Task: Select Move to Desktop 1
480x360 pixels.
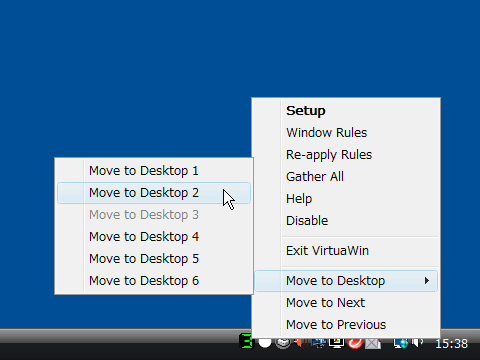Action: pyautogui.click(x=154, y=171)
